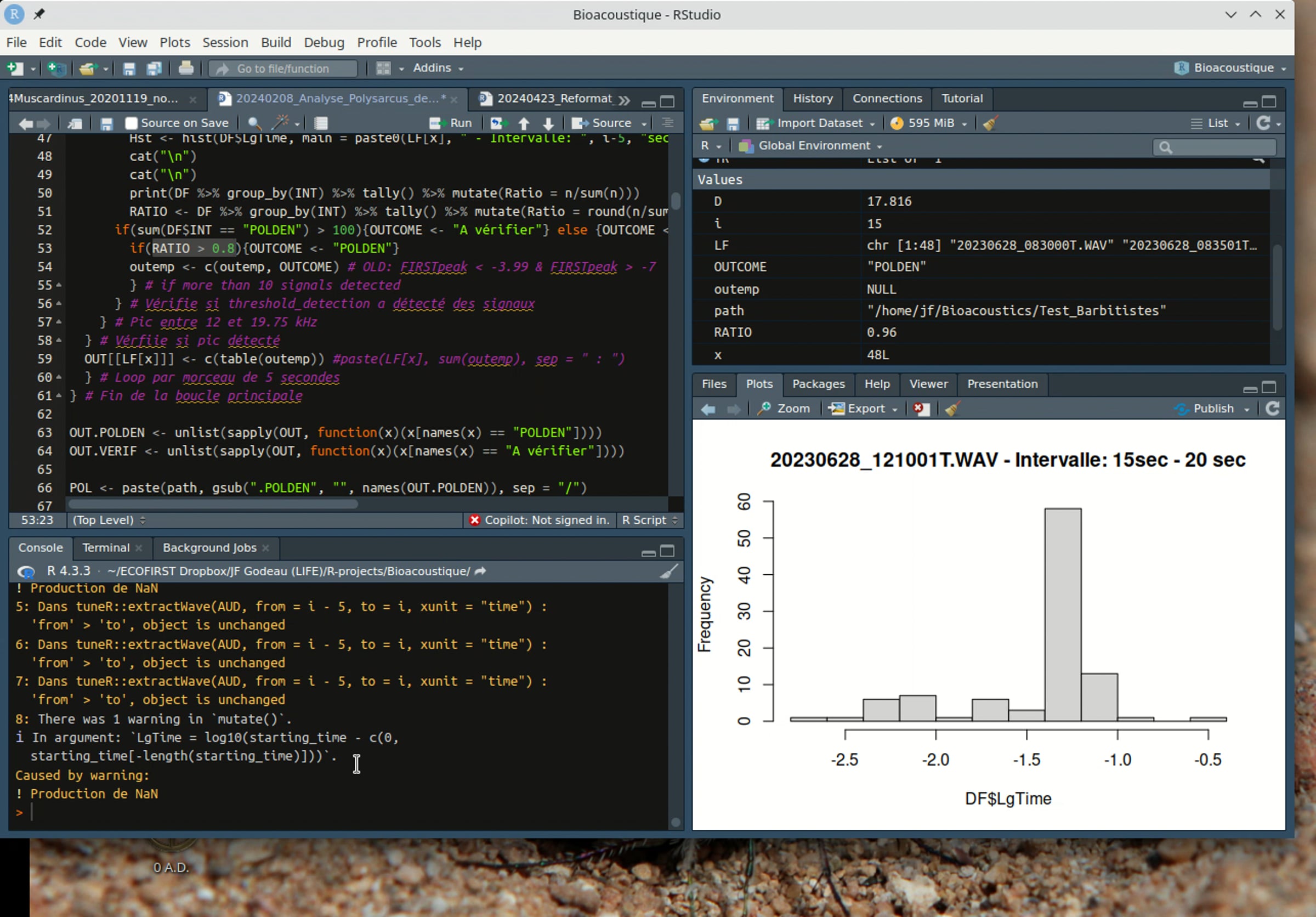
Task: Expand the Import Dataset dropdown
Action: click(x=819, y=123)
